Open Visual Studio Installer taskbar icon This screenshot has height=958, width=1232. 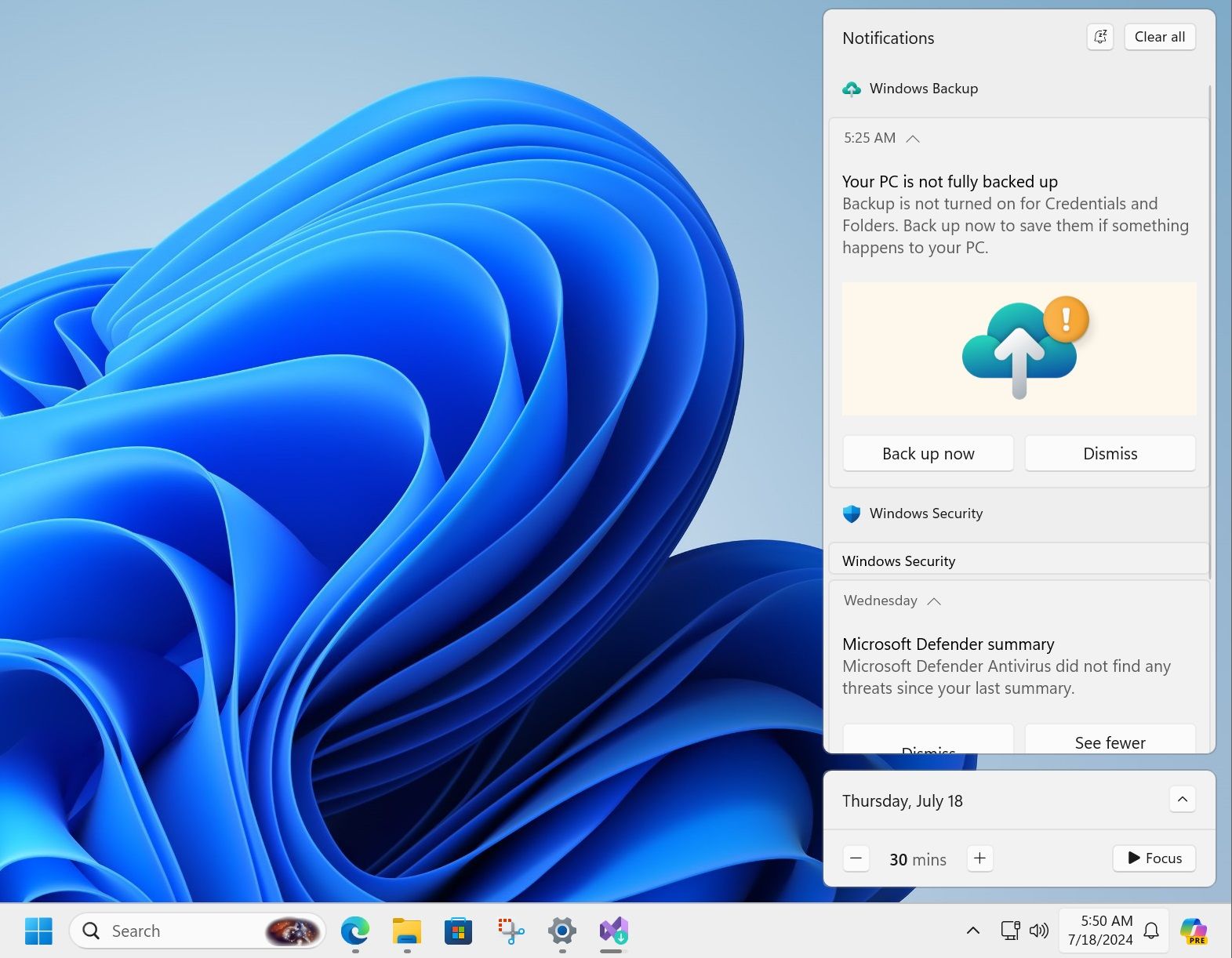coord(613,931)
